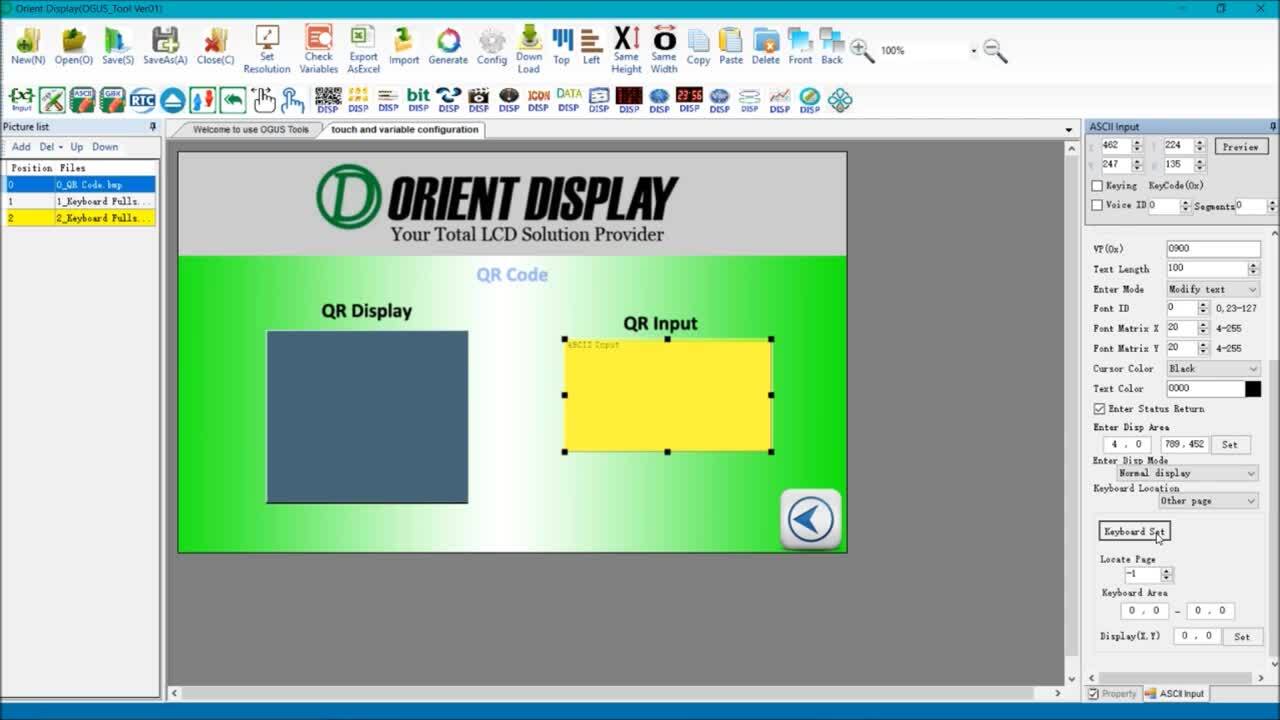Viewport: 1280px width, 720px height.
Task: Click the Keyboard Set button
Action: point(1134,532)
